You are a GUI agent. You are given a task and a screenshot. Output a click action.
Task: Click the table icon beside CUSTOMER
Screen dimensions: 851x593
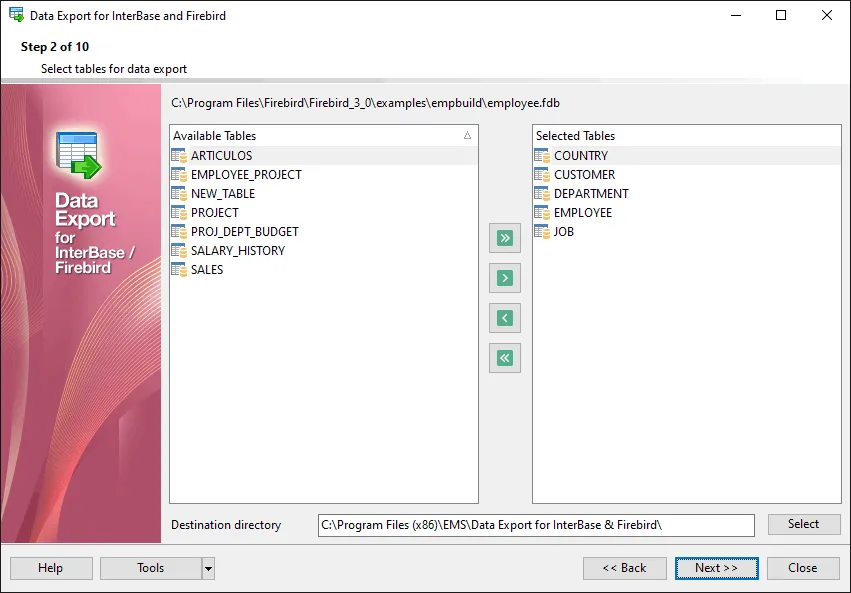click(542, 175)
